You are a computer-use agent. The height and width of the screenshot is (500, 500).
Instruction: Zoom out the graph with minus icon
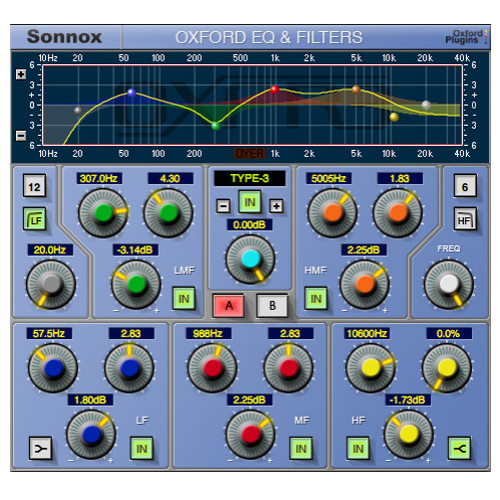pos(21,136)
